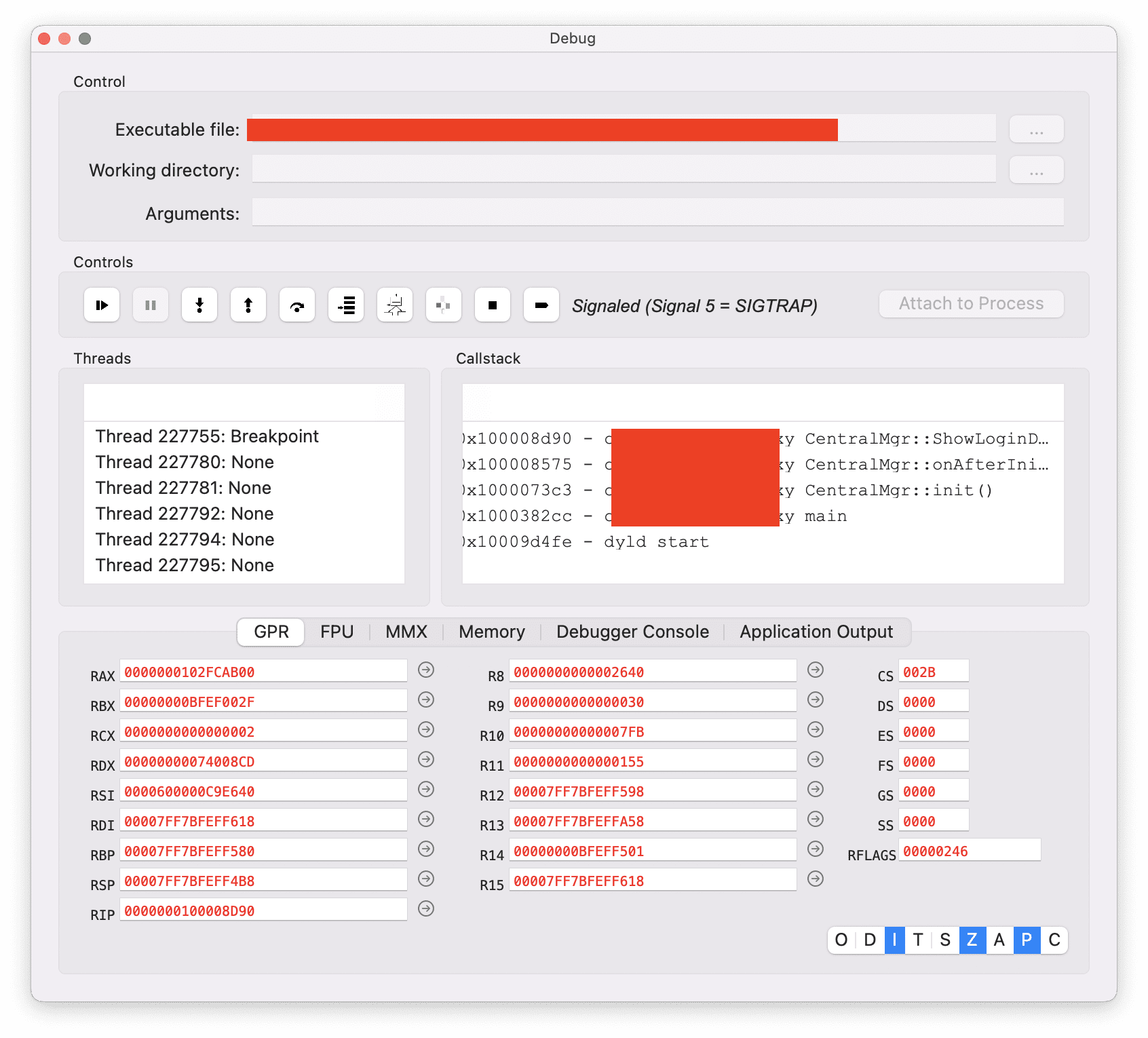Click the detach dash-shaped button

pyautogui.click(x=541, y=305)
